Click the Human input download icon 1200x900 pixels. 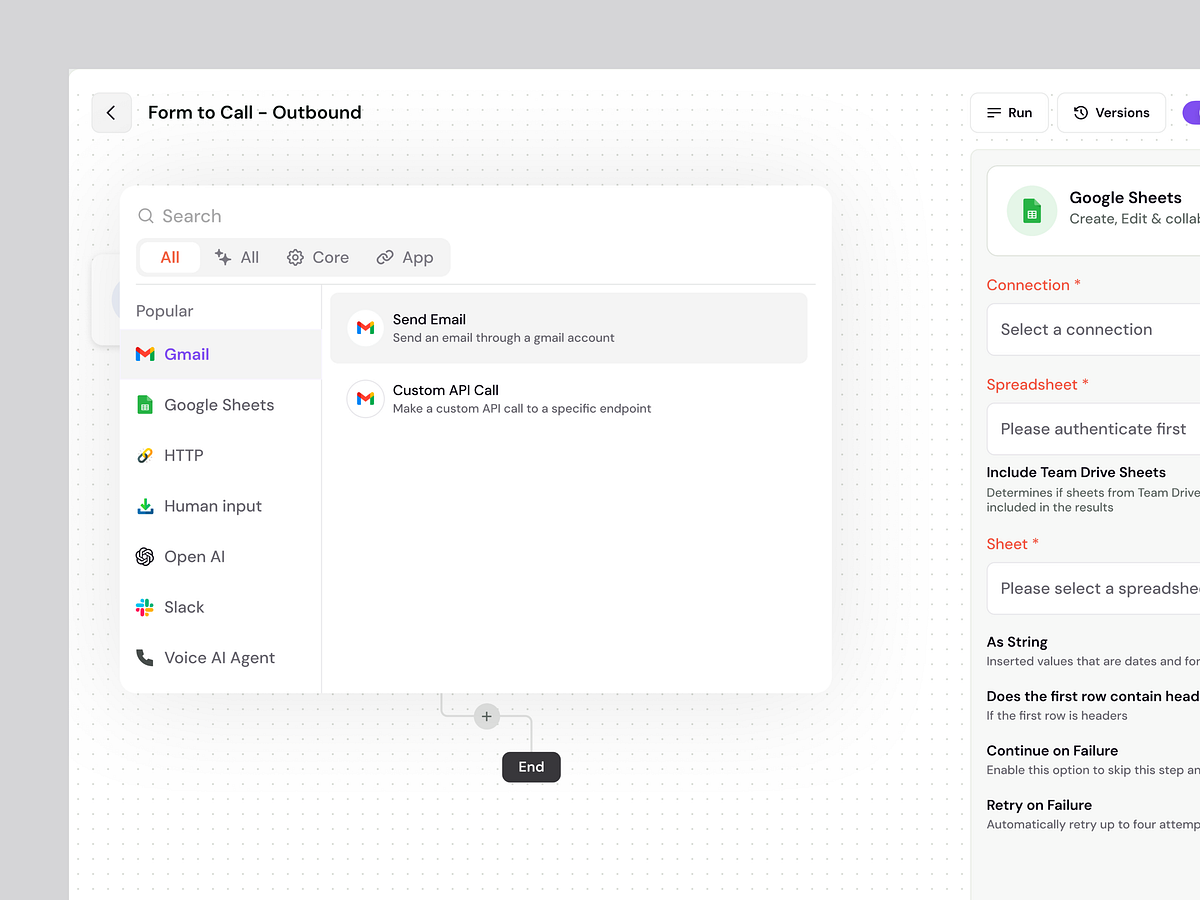pos(145,506)
